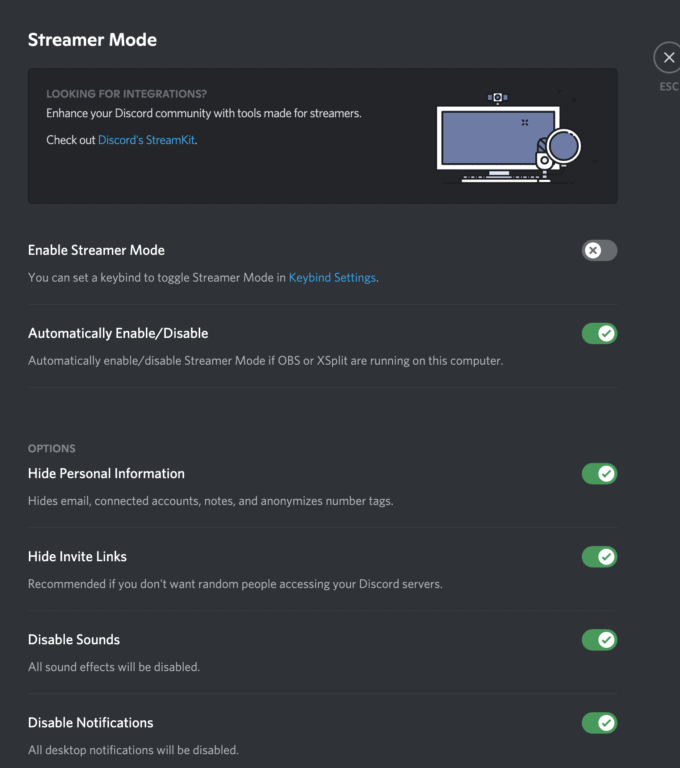Close settings with the X icon
This screenshot has height=768, width=680.
(669, 58)
